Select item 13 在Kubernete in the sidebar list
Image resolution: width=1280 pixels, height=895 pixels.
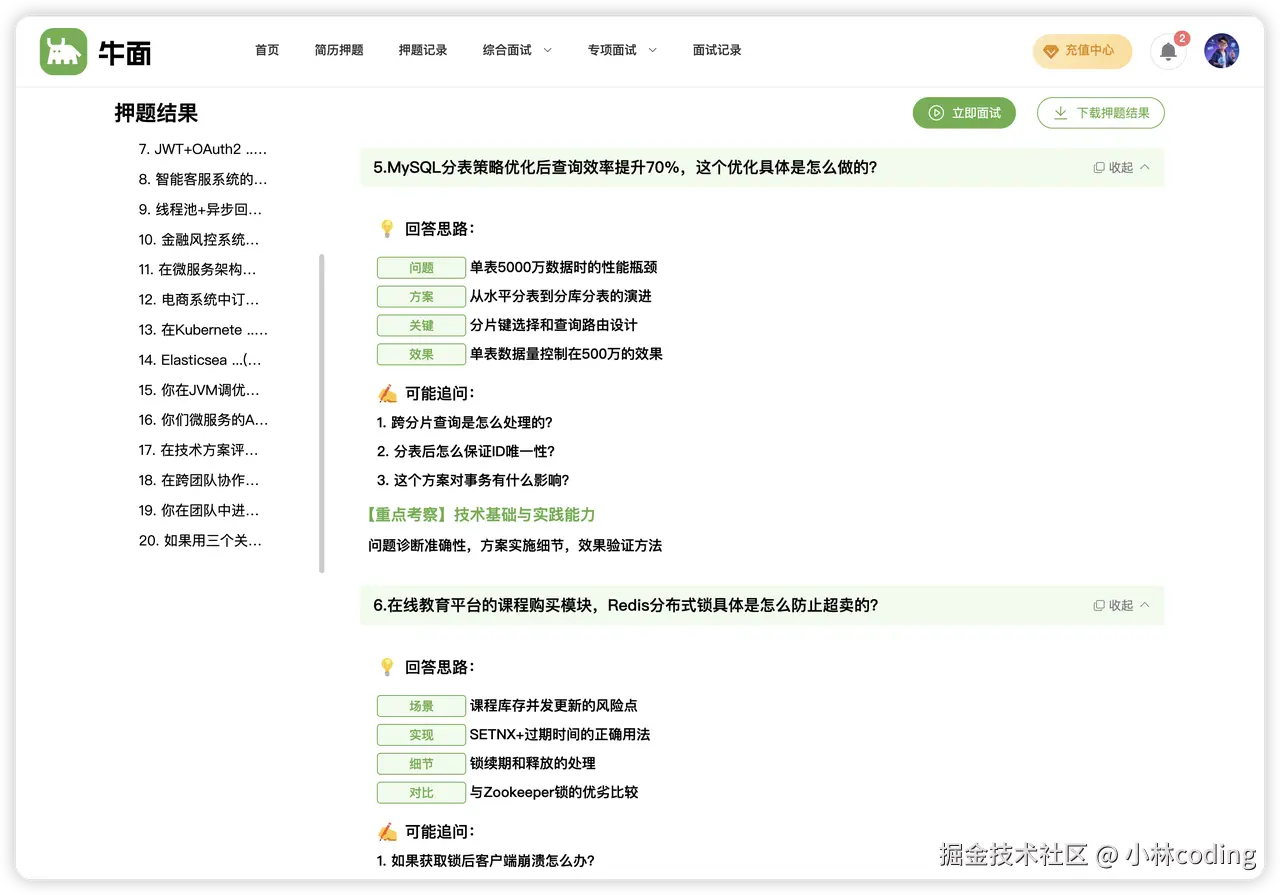coord(198,329)
